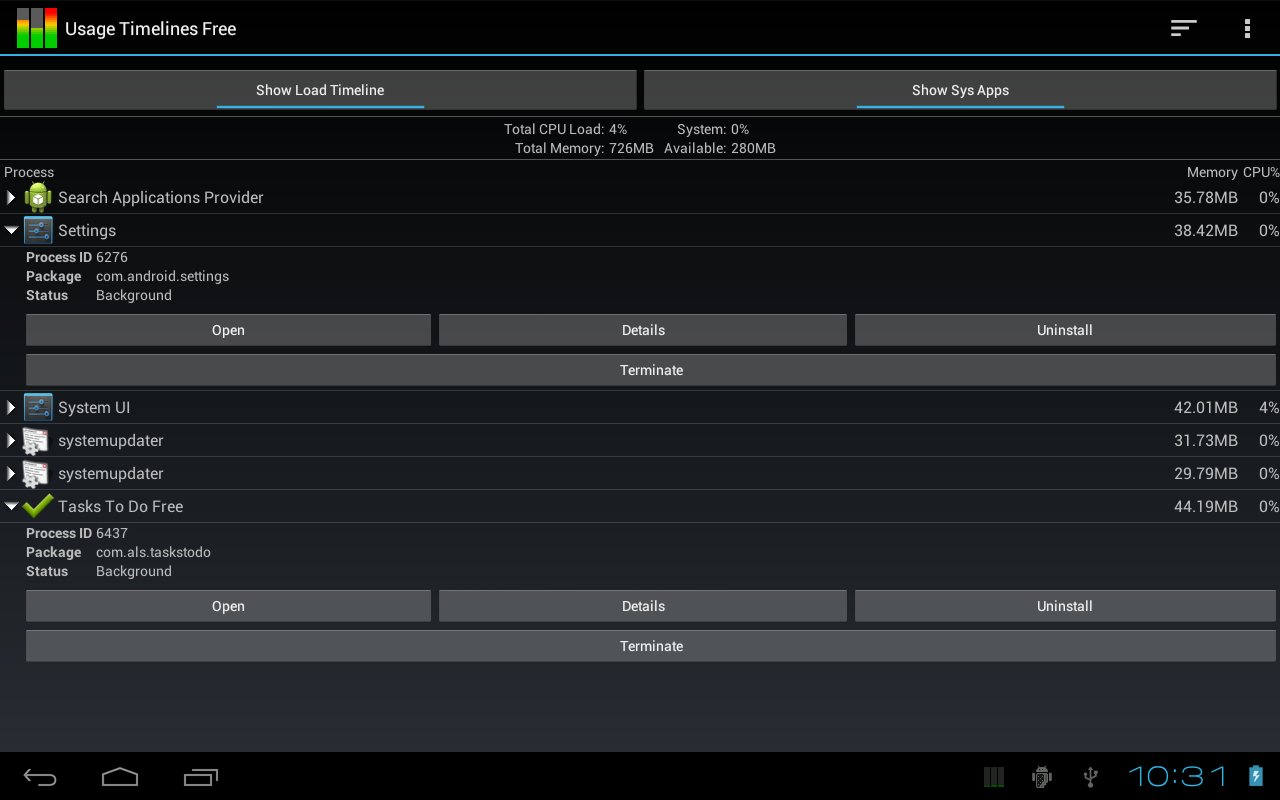Tap the Android debugging status icon
The image size is (1280, 800).
click(1042, 777)
